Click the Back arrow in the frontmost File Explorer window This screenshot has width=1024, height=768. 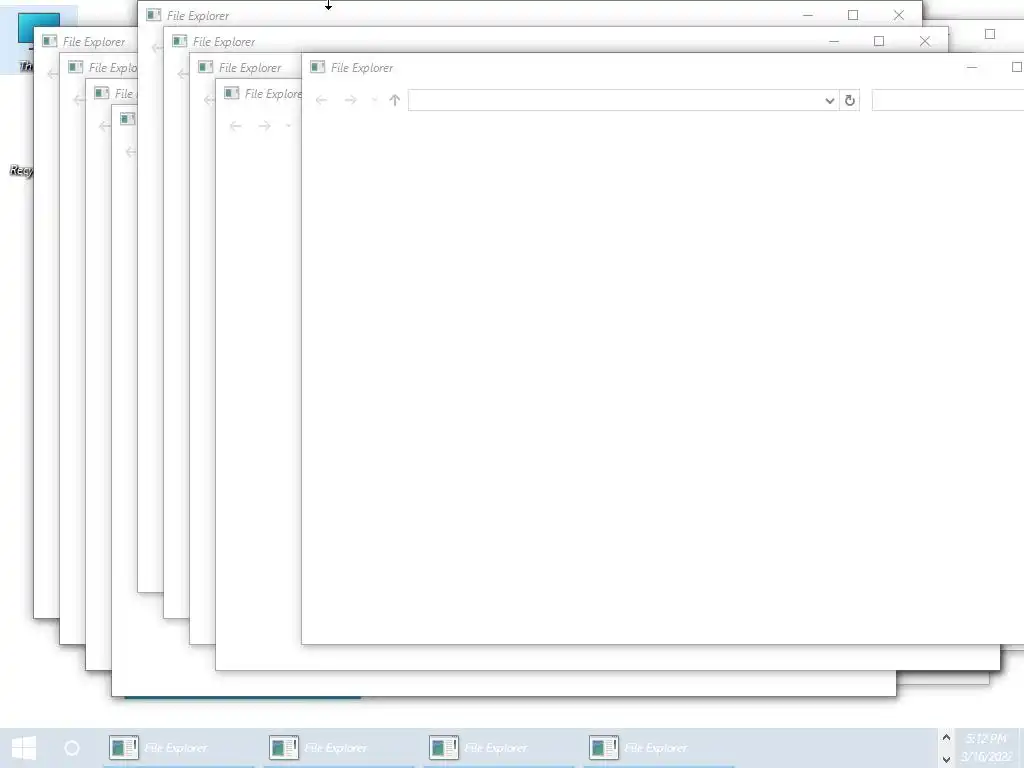(321, 100)
